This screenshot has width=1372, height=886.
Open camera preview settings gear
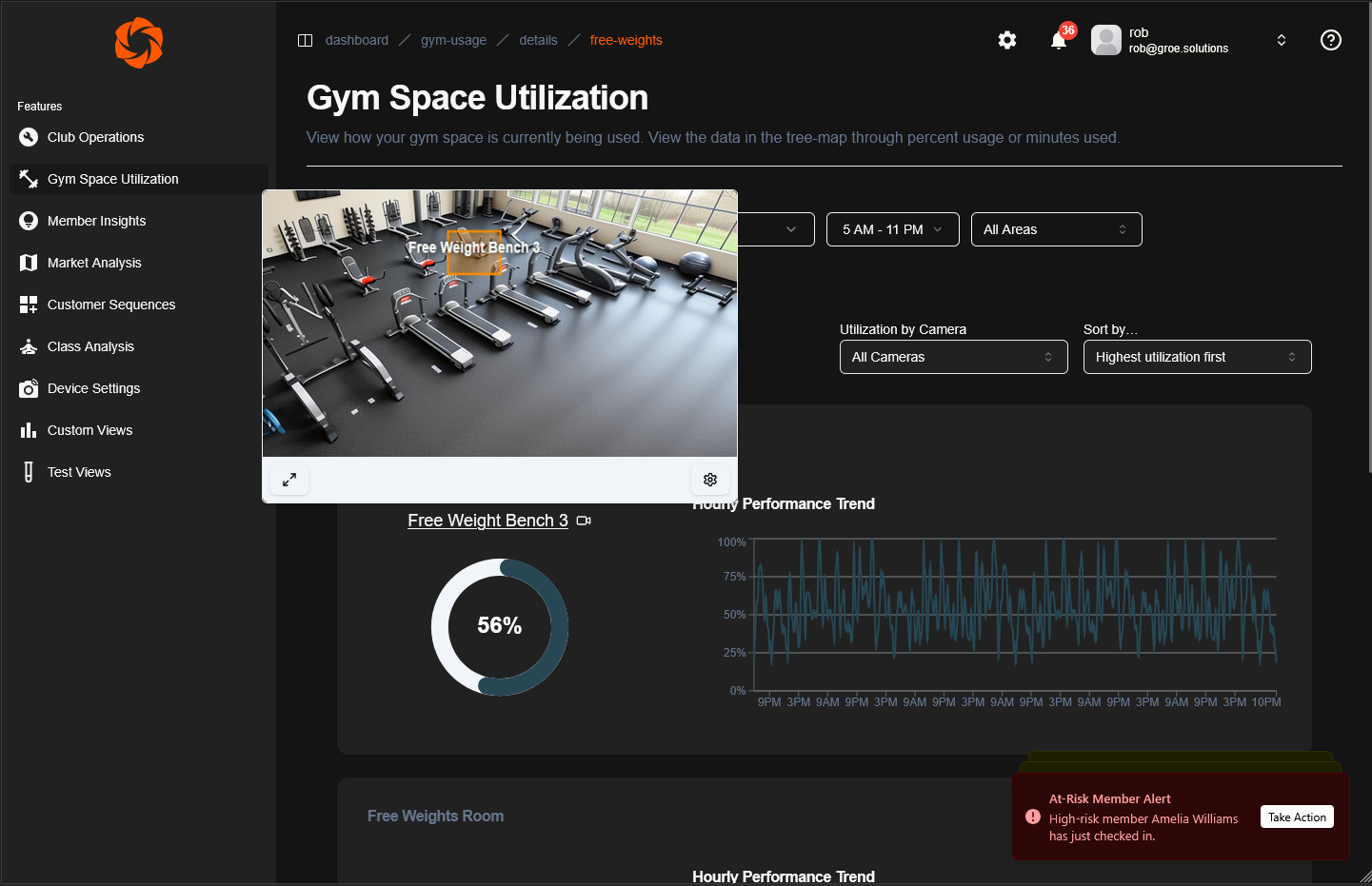pyautogui.click(x=710, y=480)
